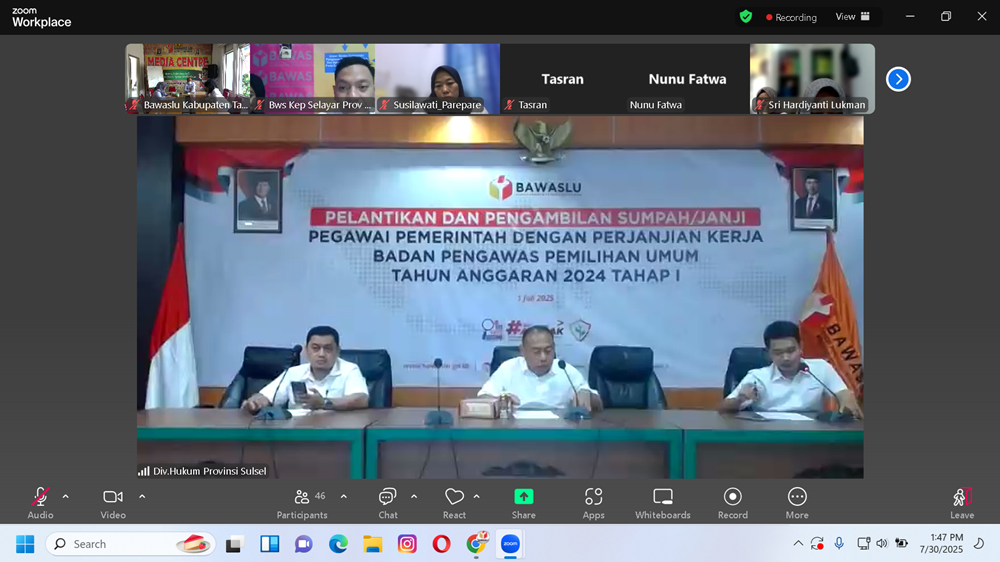Expand participants options arrow
This screenshot has width=1000, height=562.
[344, 496]
